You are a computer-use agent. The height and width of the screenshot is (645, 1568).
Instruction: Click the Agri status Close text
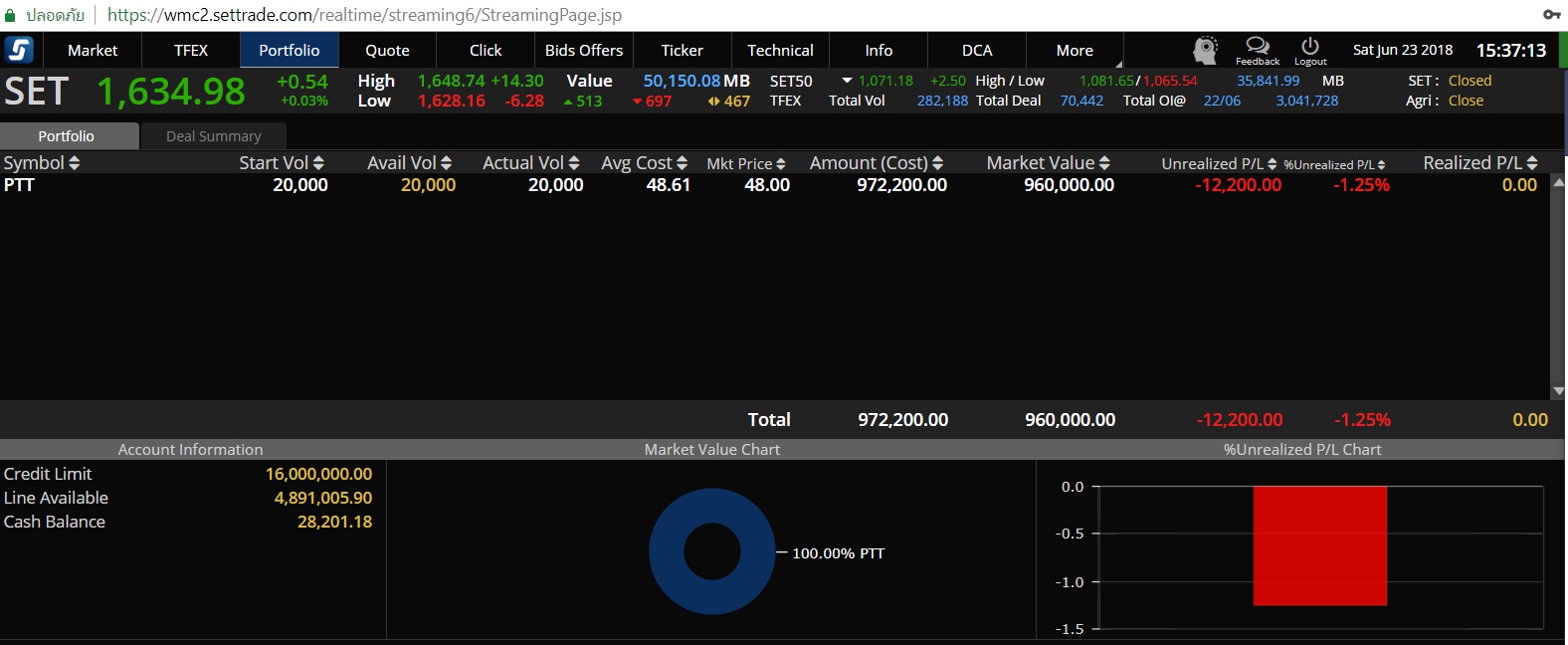[1466, 101]
